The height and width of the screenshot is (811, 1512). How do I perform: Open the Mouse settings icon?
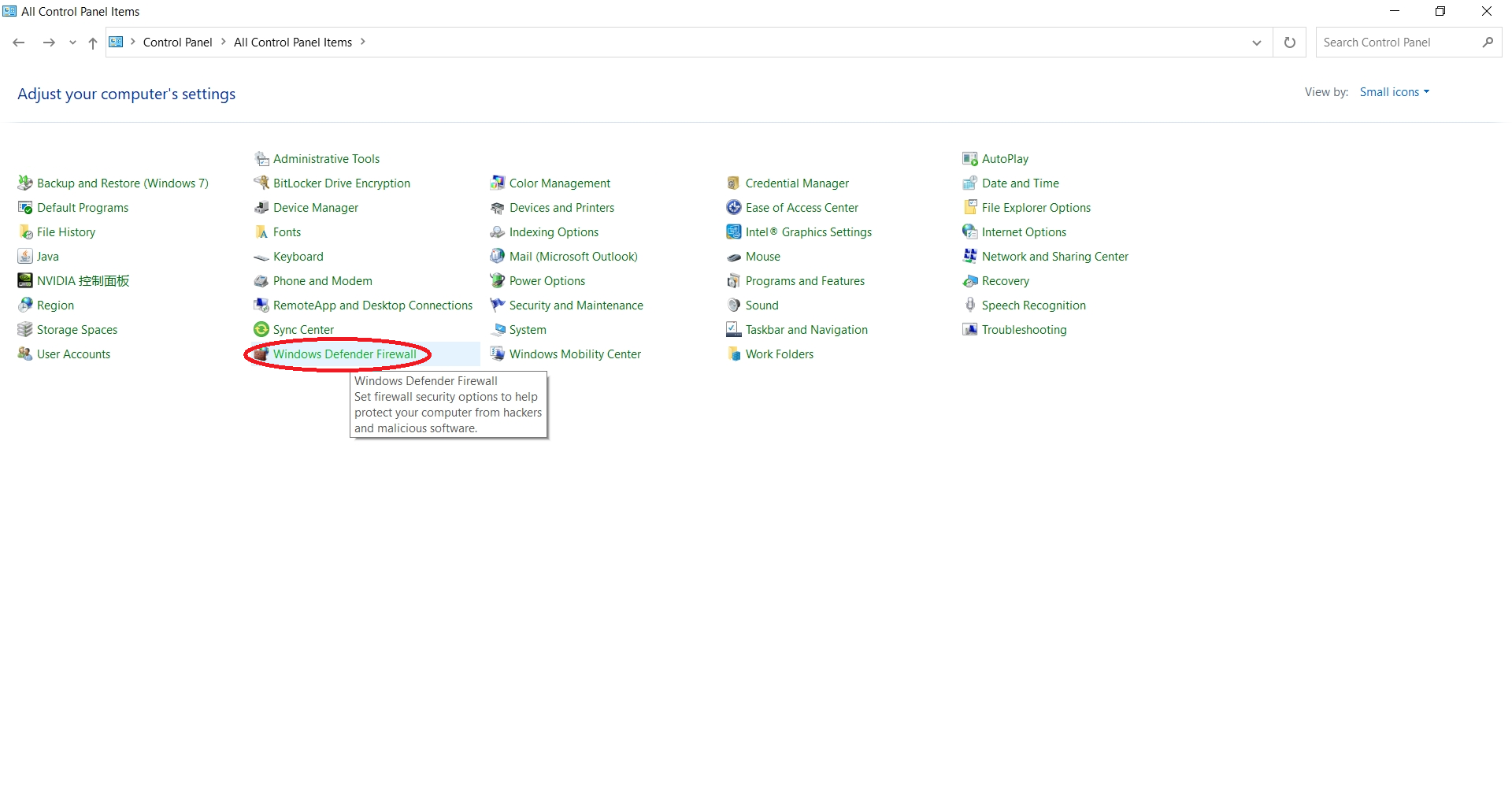(734, 257)
